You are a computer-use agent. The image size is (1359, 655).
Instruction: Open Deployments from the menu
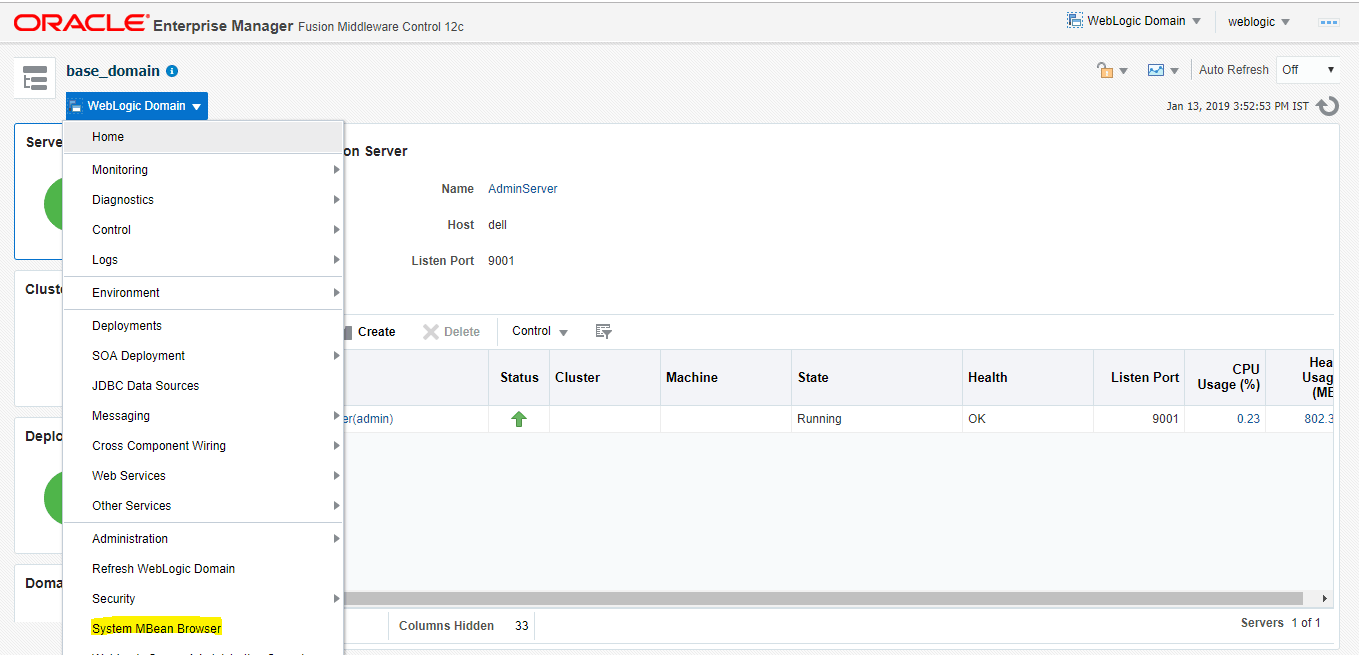(203, 326)
